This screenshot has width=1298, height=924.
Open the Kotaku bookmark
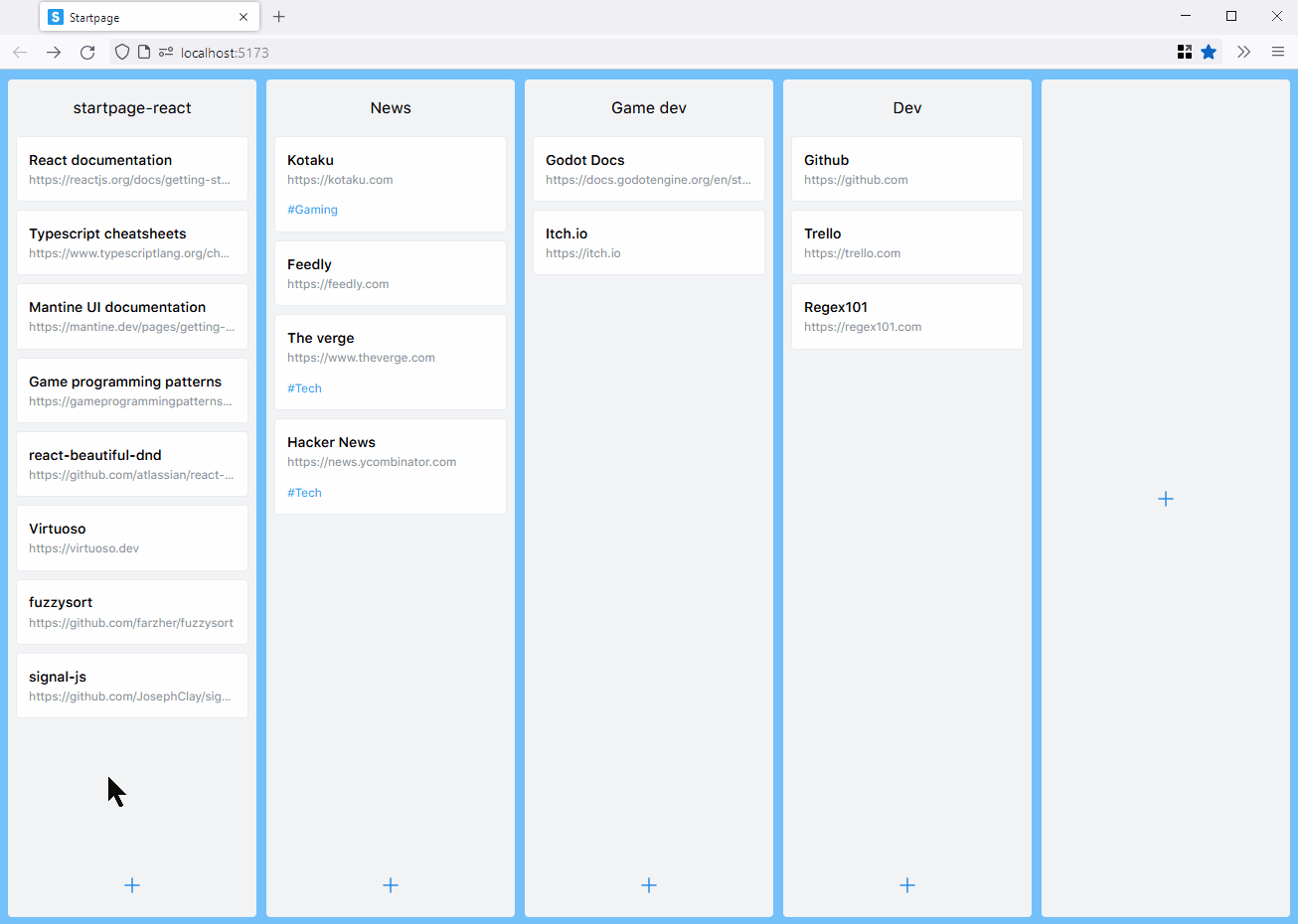pyautogui.click(x=391, y=184)
